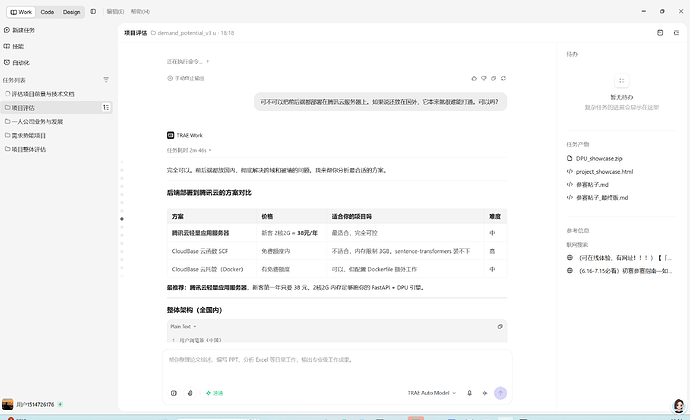The height and width of the screenshot is (420, 690).
Task: Click the thumbs-up icon on the reply
Action: 474,78
